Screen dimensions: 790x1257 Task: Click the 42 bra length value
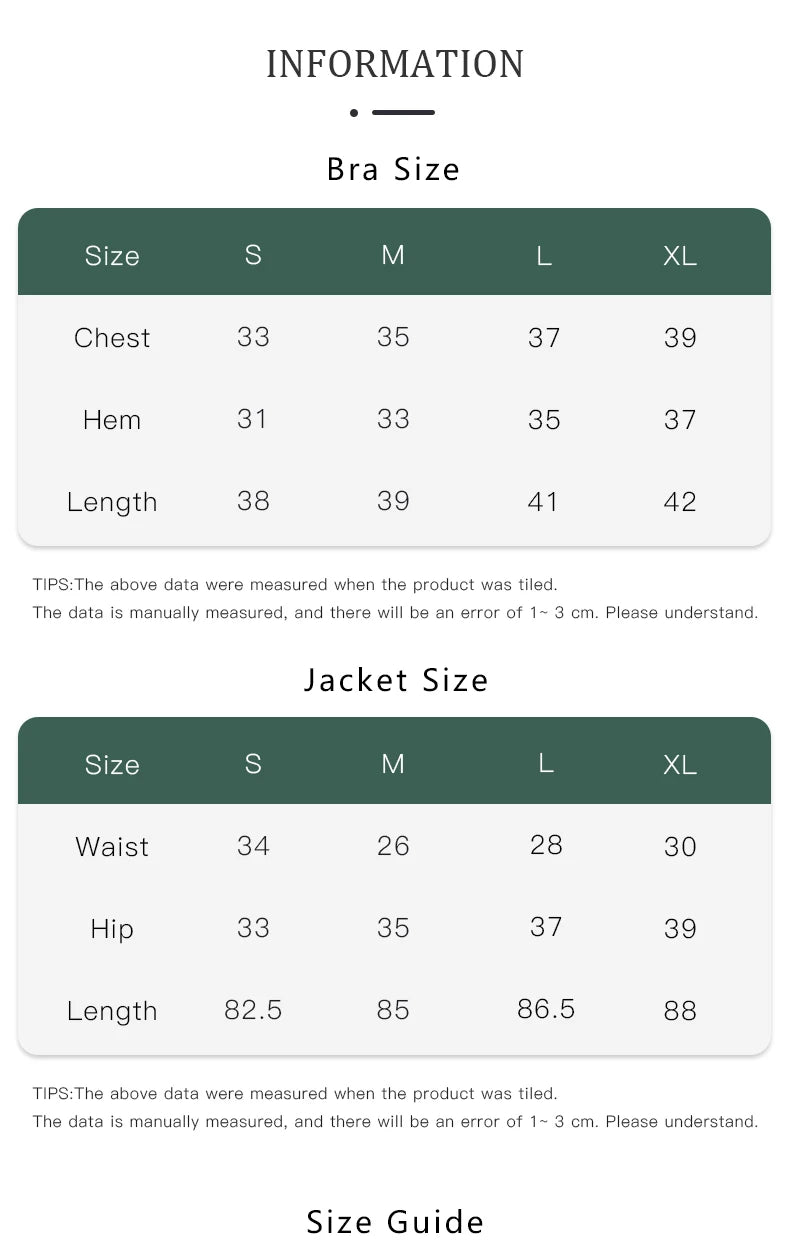pos(680,502)
